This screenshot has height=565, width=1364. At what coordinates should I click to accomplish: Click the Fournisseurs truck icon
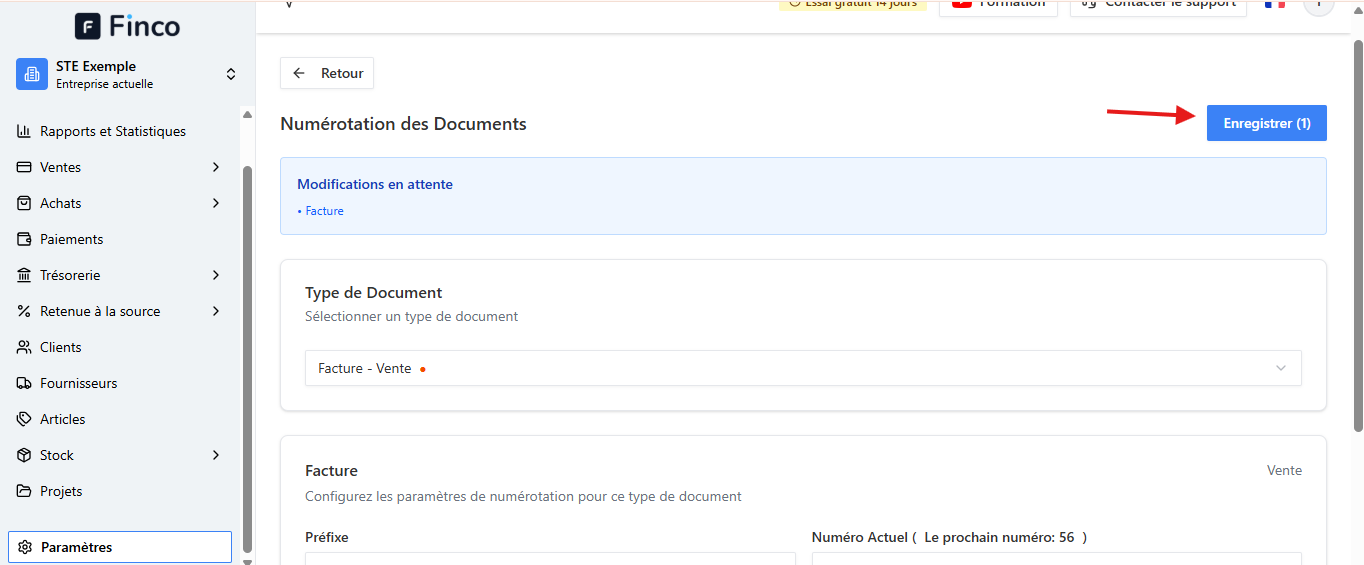coord(24,383)
